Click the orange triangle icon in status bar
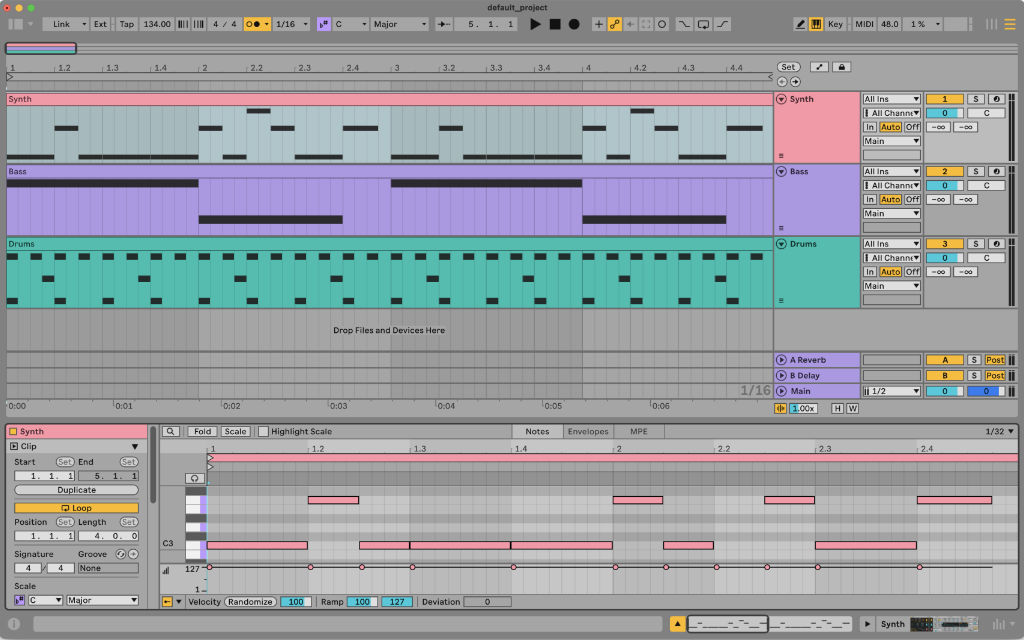Screen dimensions: 1024x640 click(x=677, y=624)
